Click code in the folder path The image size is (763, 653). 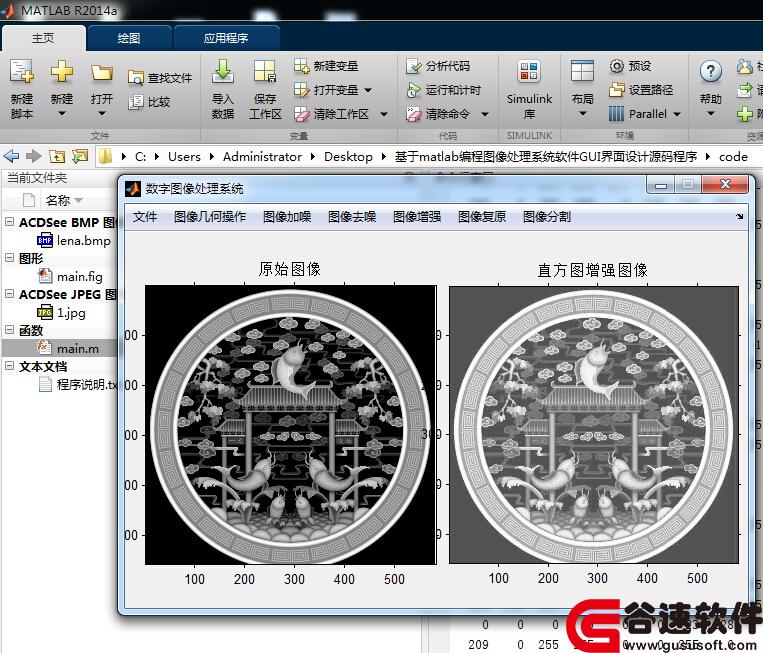733,157
